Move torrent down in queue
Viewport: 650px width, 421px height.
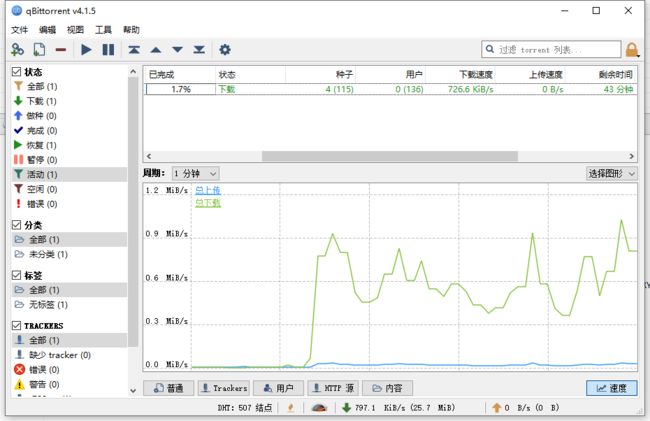coord(177,50)
